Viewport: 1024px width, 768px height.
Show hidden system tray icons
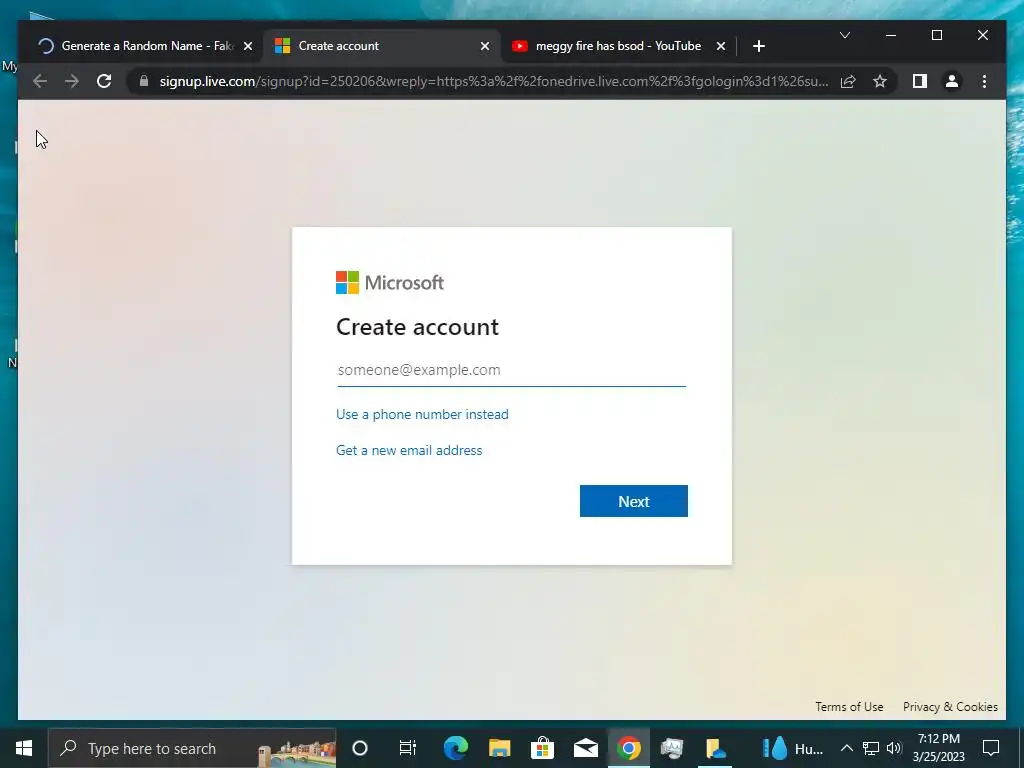click(846, 748)
